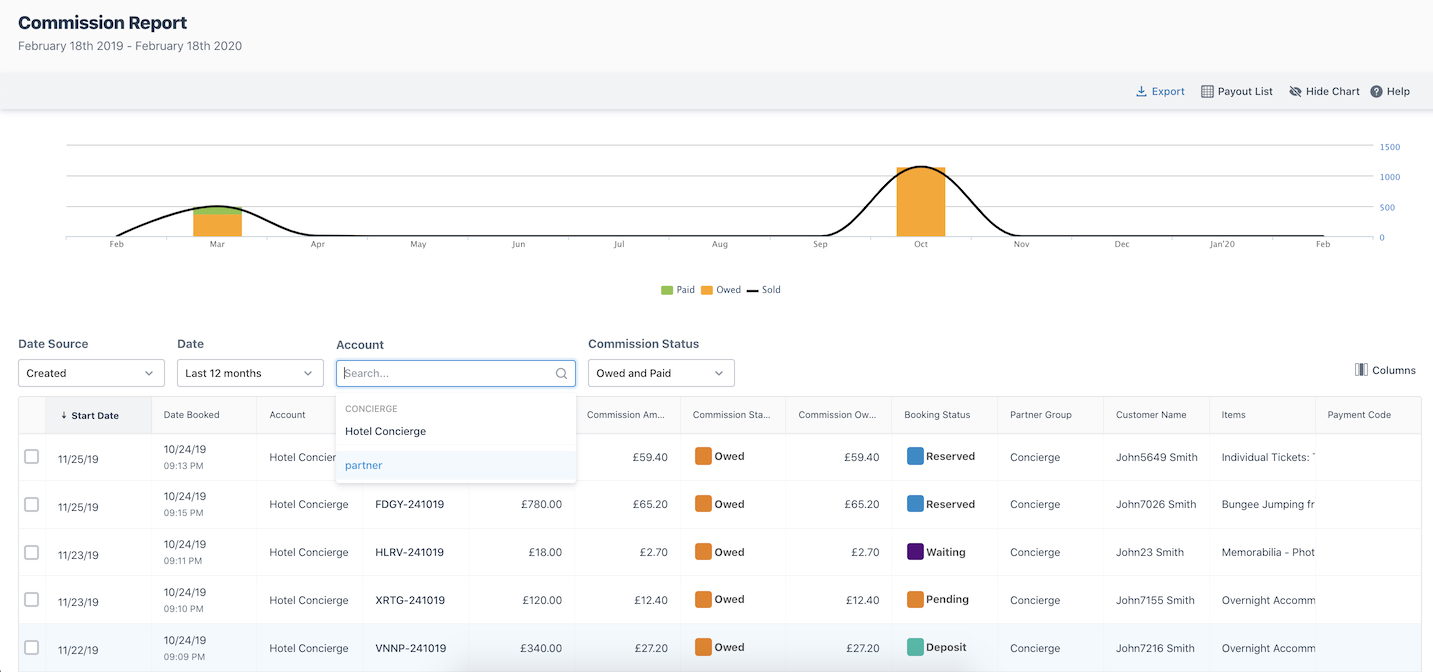Select checkbox for John5649 Smith row

tap(32, 456)
